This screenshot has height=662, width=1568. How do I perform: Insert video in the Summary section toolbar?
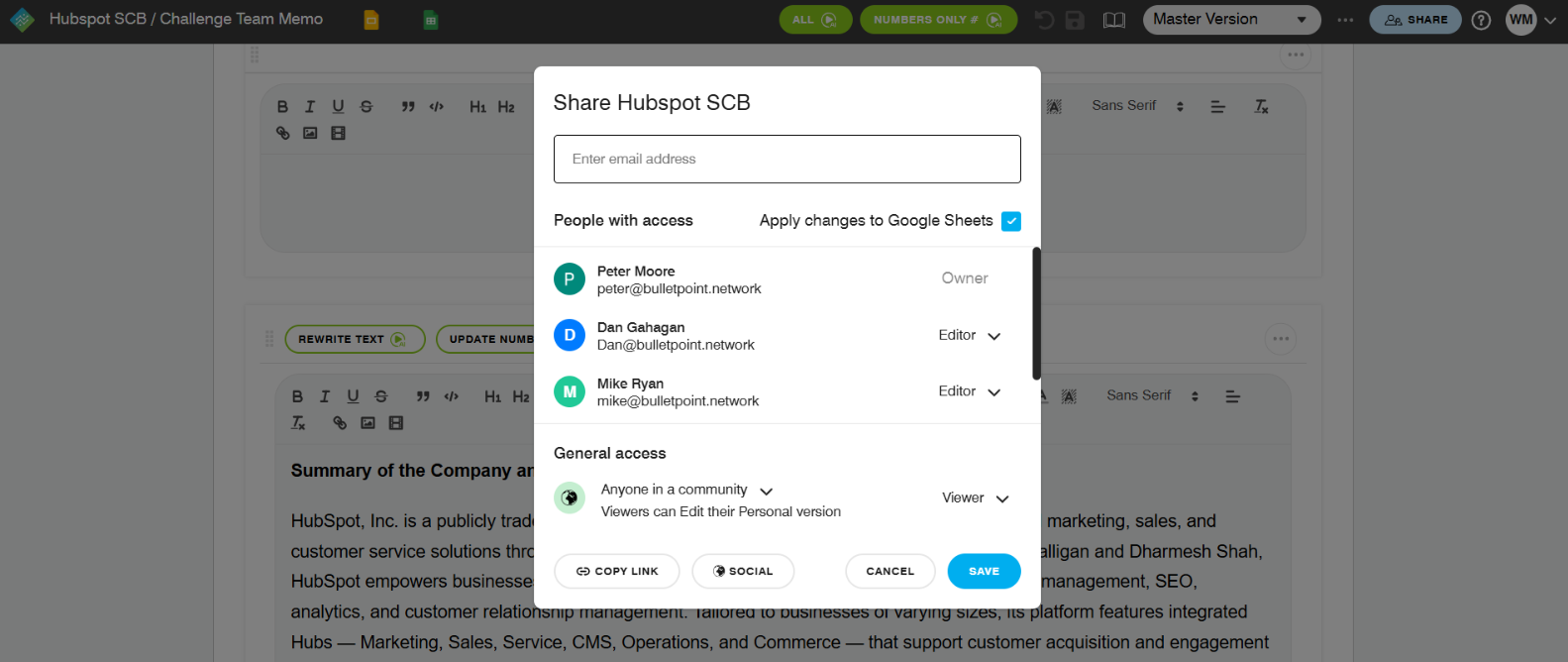[x=396, y=423]
